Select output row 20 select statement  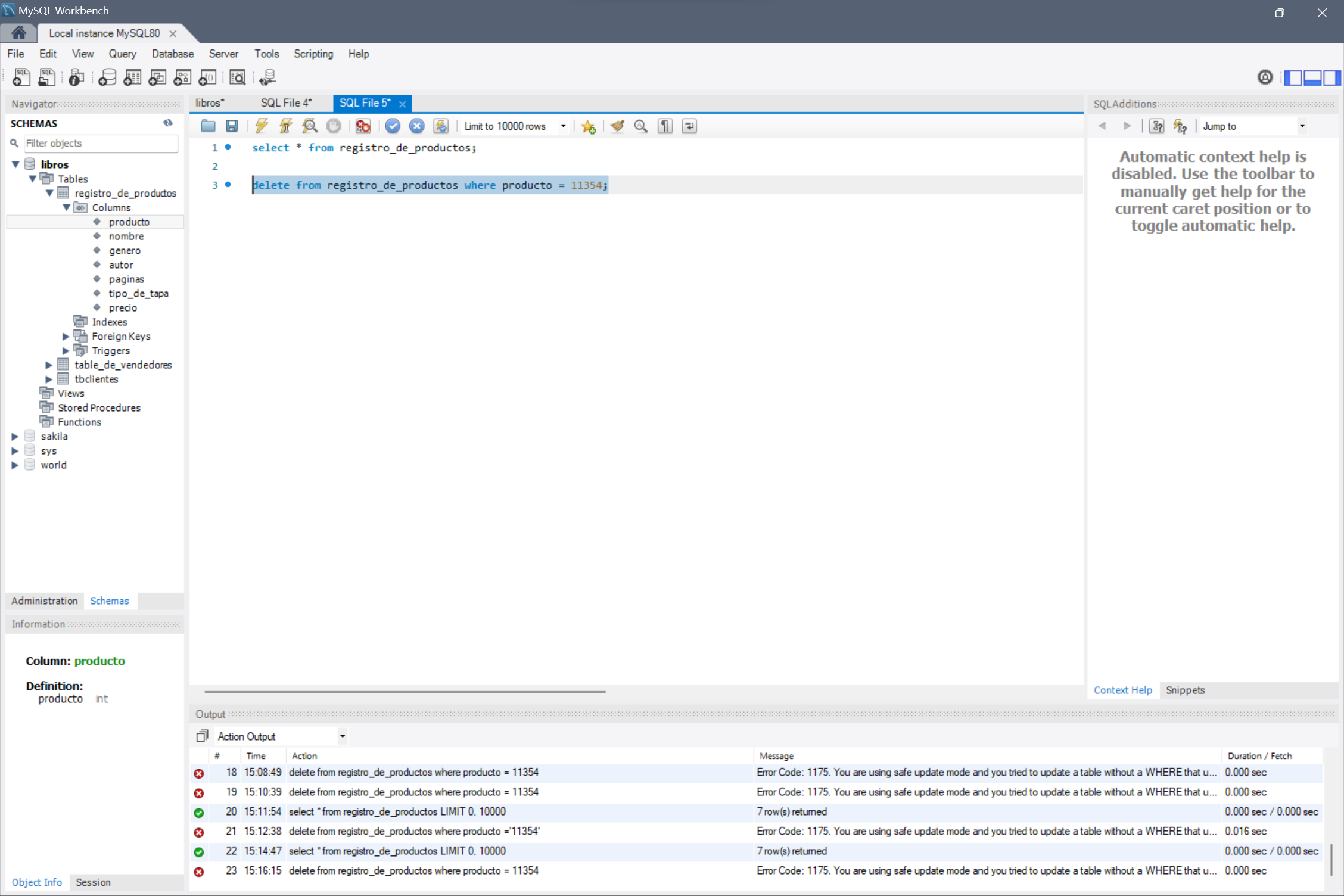[x=755, y=811]
